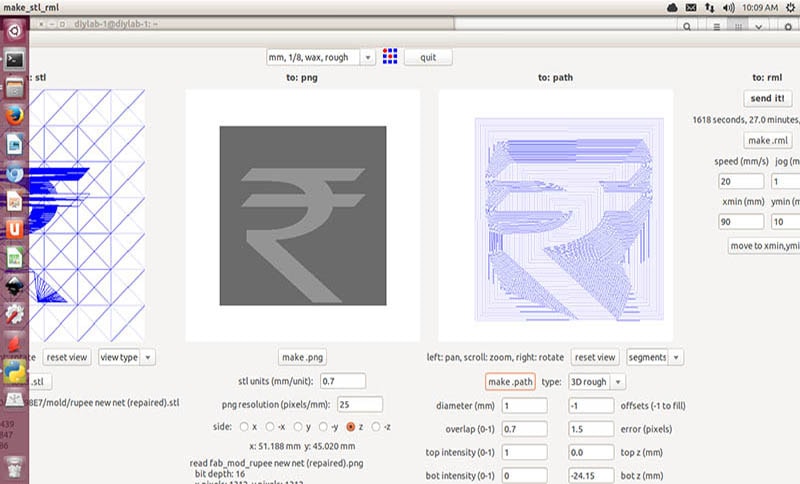
Task: Click the 'make .rml' button
Action: click(768, 140)
